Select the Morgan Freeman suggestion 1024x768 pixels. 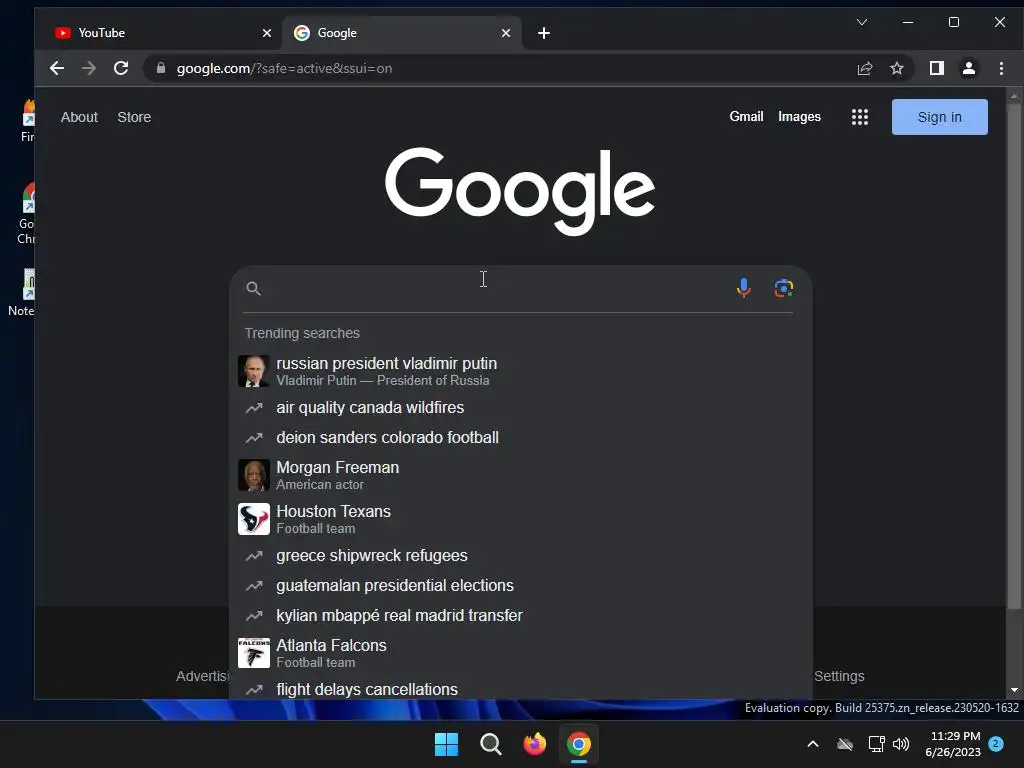[520, 475]
